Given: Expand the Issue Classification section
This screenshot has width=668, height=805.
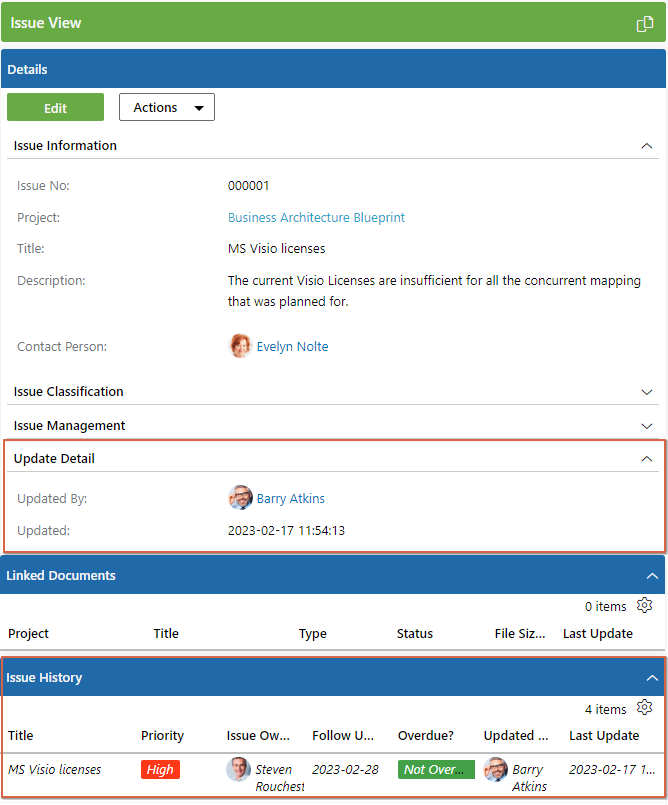Looking at the screenshot, I should point(646,392).
